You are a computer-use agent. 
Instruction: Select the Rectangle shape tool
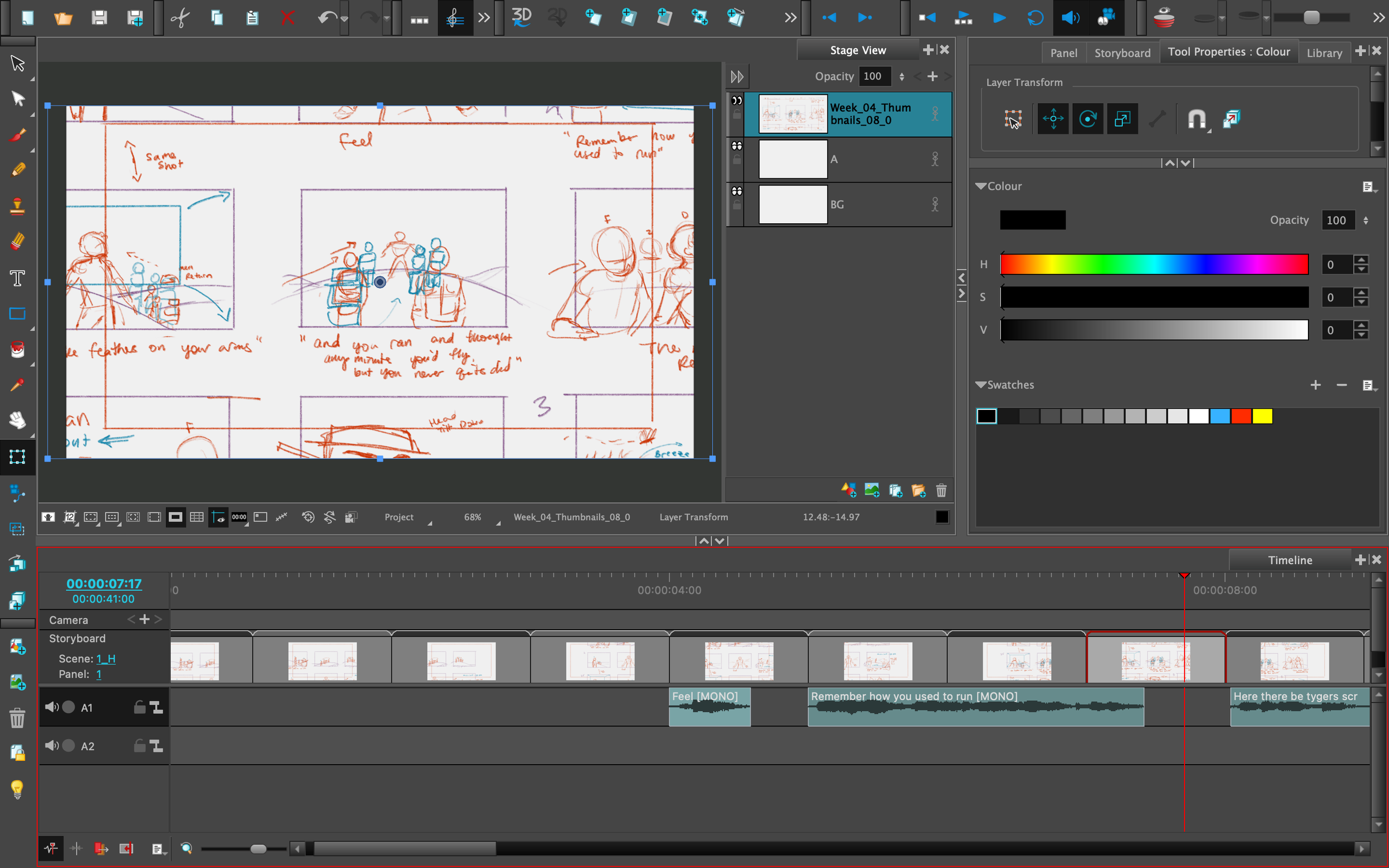tap(17, 314)
